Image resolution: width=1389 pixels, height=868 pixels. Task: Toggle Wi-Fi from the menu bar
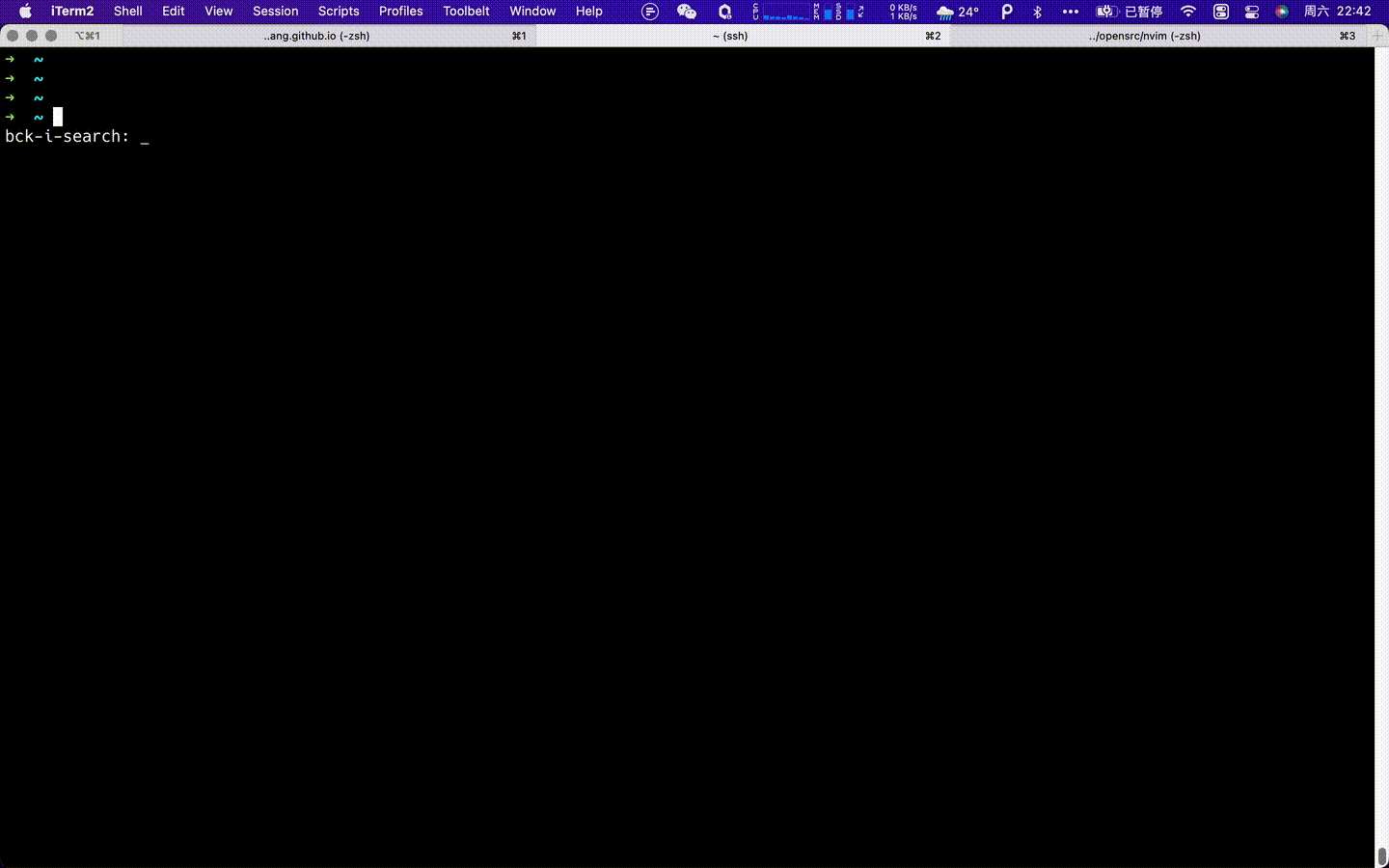[x=1186, y=12]
